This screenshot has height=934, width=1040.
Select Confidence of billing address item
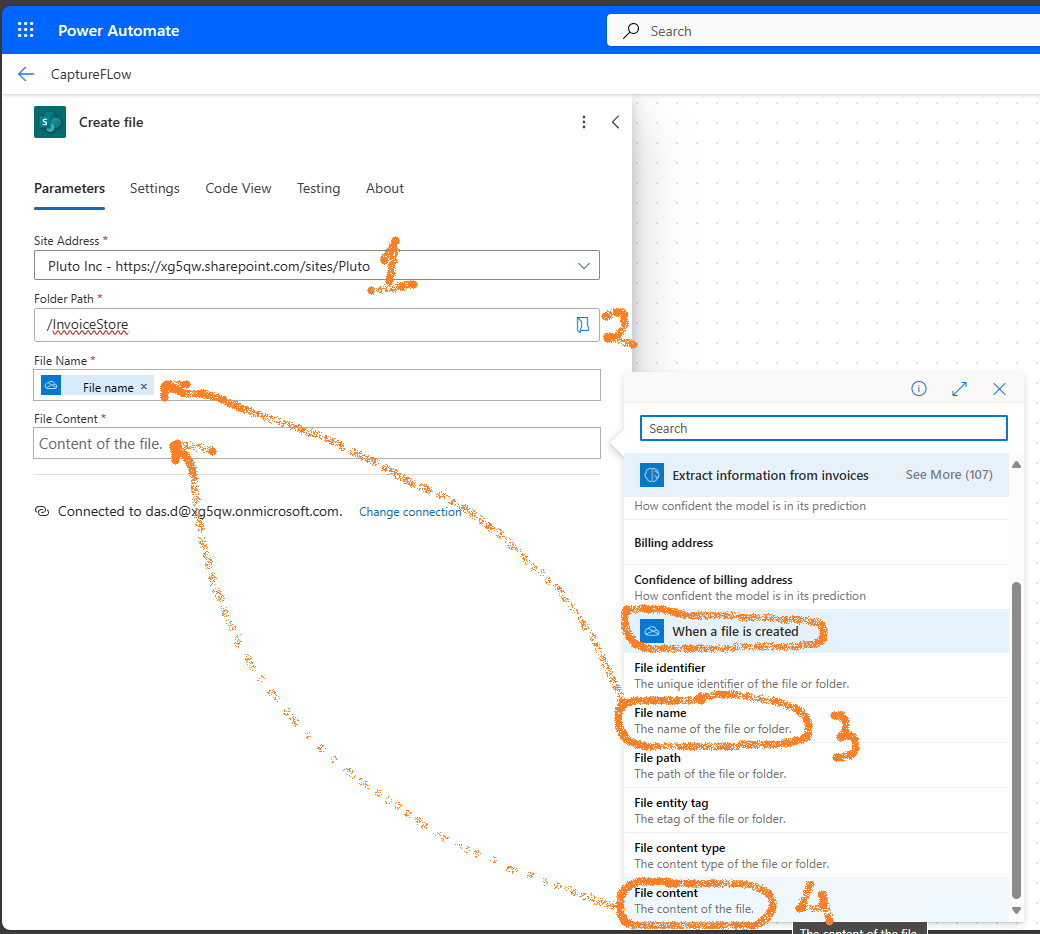coord(816,587)
